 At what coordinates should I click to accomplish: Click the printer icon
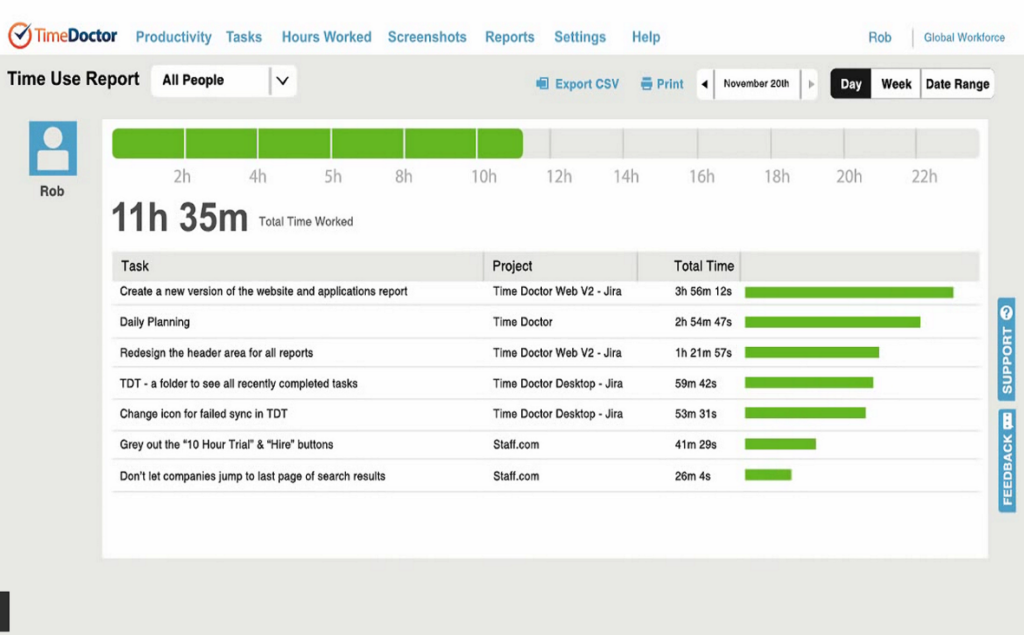coord(647,84)
